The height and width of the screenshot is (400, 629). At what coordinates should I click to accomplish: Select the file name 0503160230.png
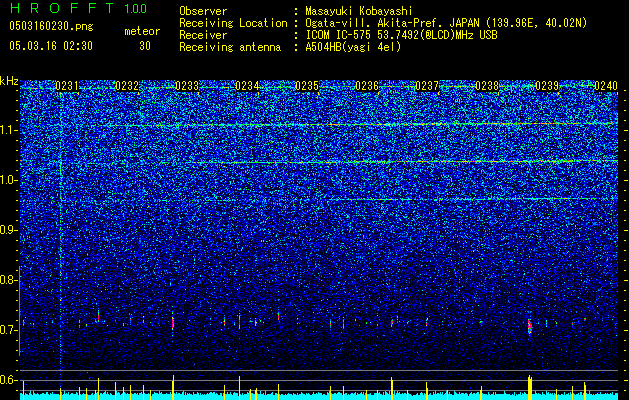[x=51, y=26]
